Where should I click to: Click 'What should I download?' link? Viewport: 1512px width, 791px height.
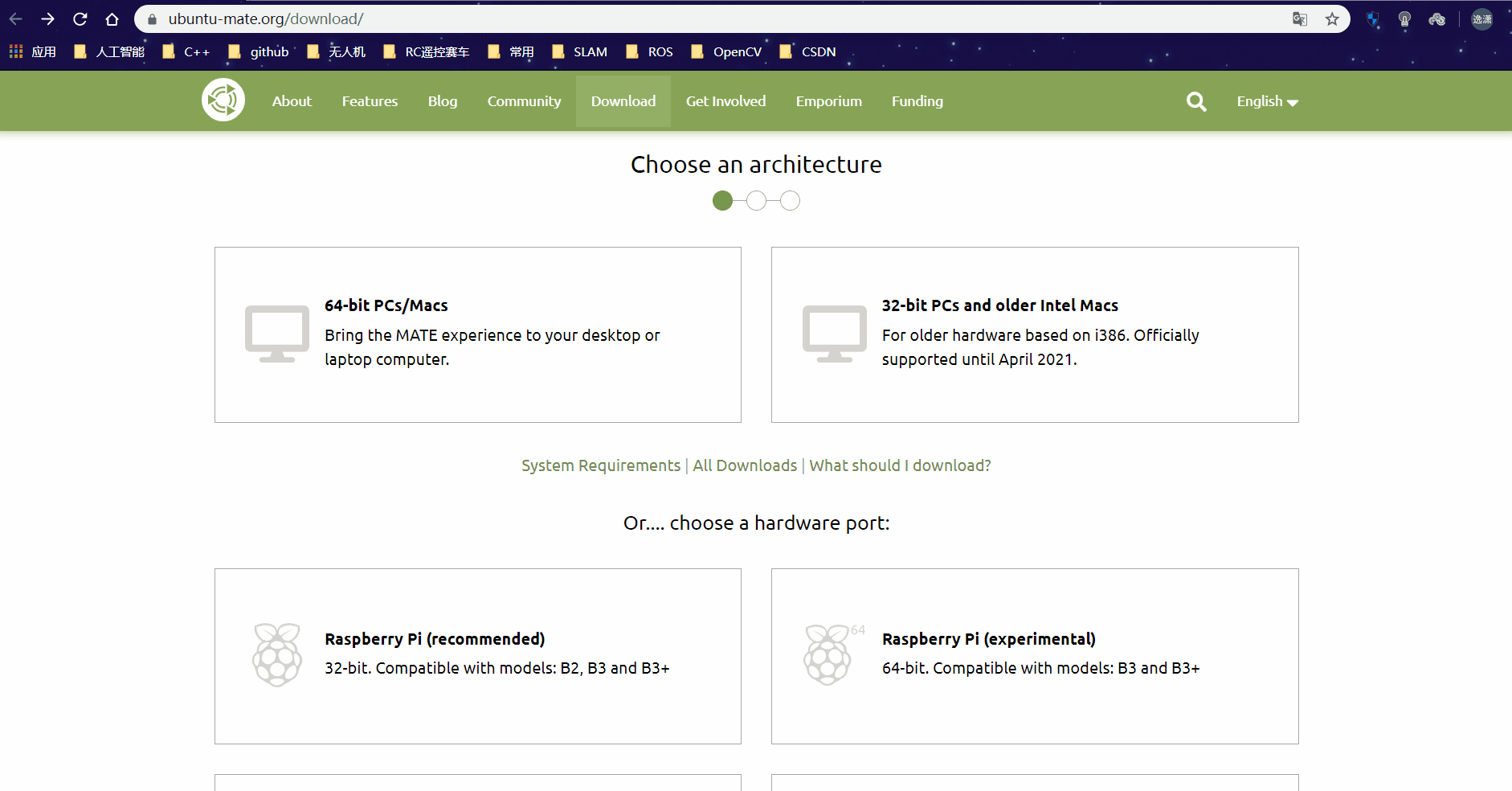point(900,465)
